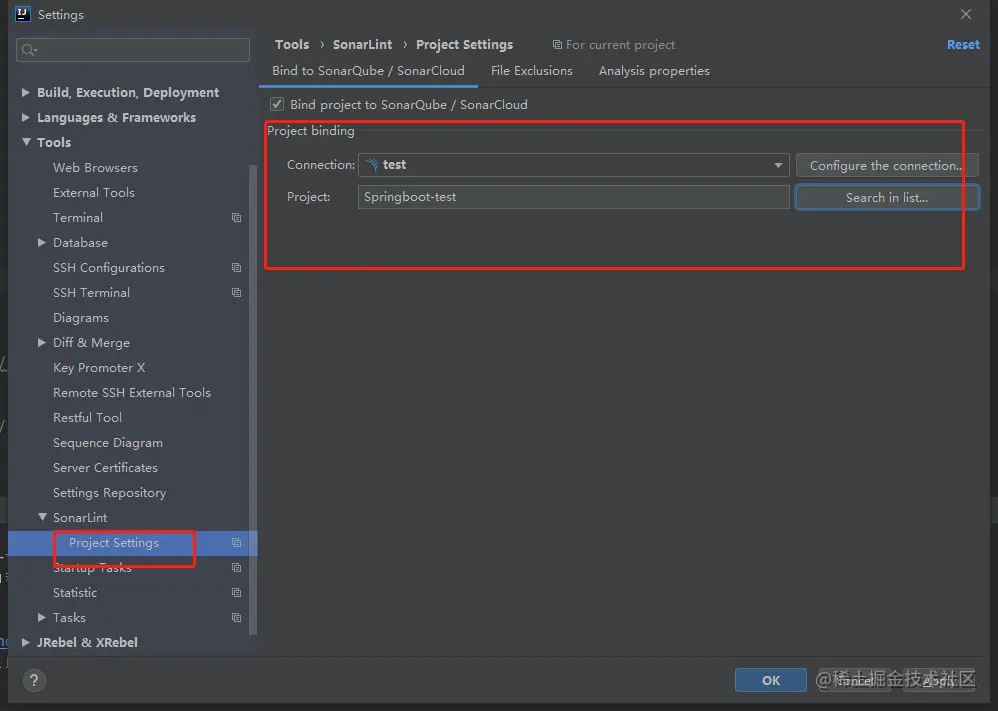The height and width of the screenshot is (711, 998).
Task: Open help with the question mark button
Action: 34,680
